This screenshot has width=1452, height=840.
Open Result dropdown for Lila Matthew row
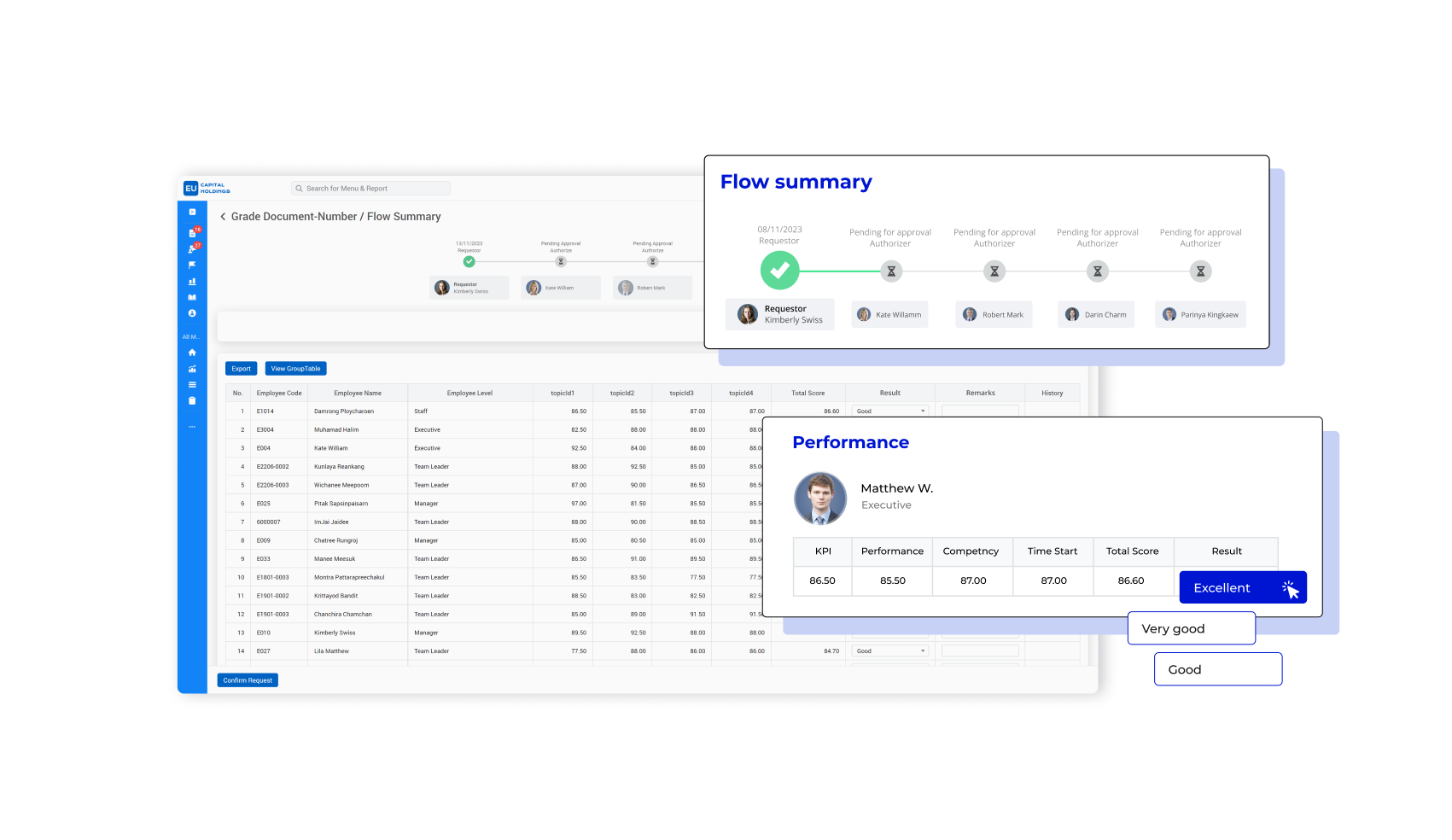point(890,651)
